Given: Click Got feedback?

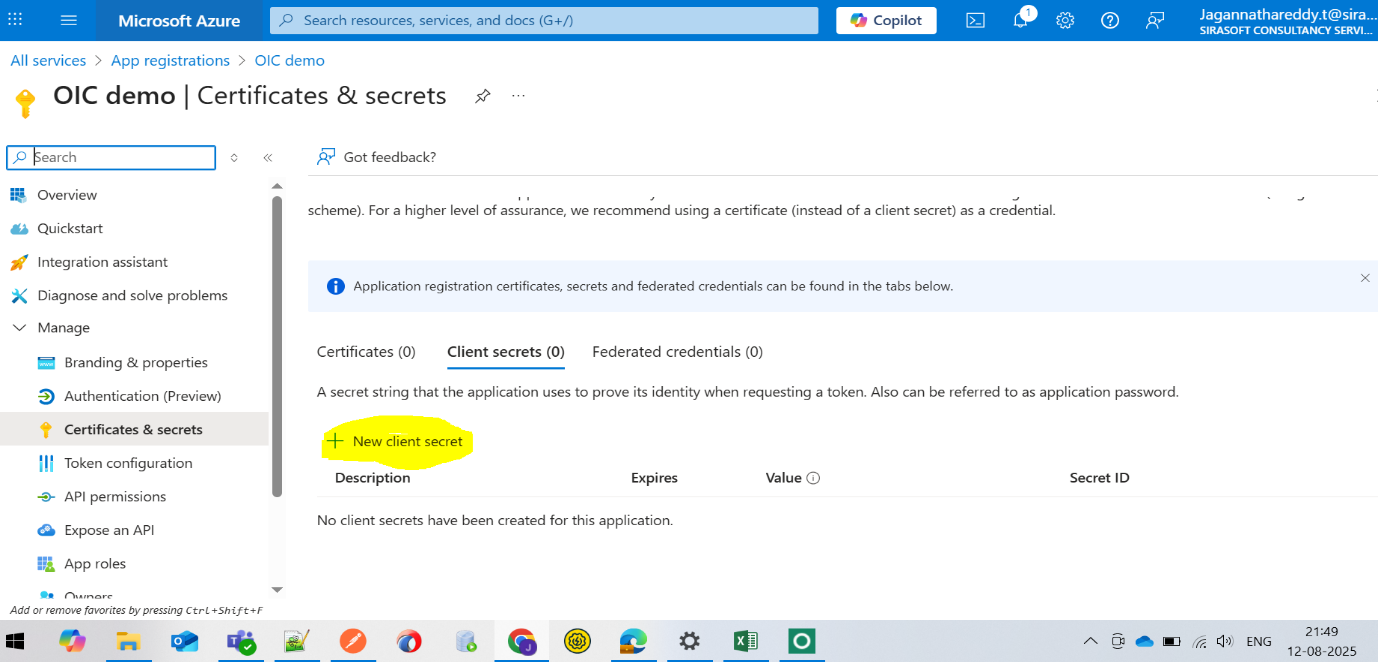Looking at the screenshot, I should 377,157.
